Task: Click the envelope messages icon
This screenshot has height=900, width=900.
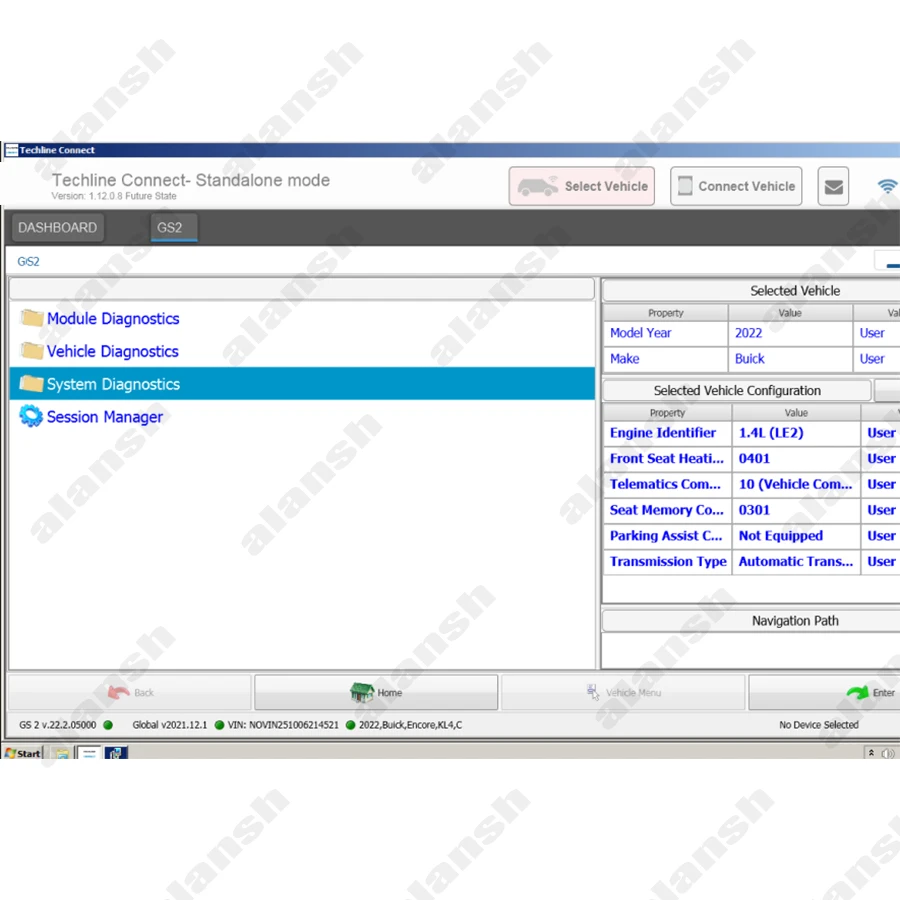Action: click(x=833, y=187)
